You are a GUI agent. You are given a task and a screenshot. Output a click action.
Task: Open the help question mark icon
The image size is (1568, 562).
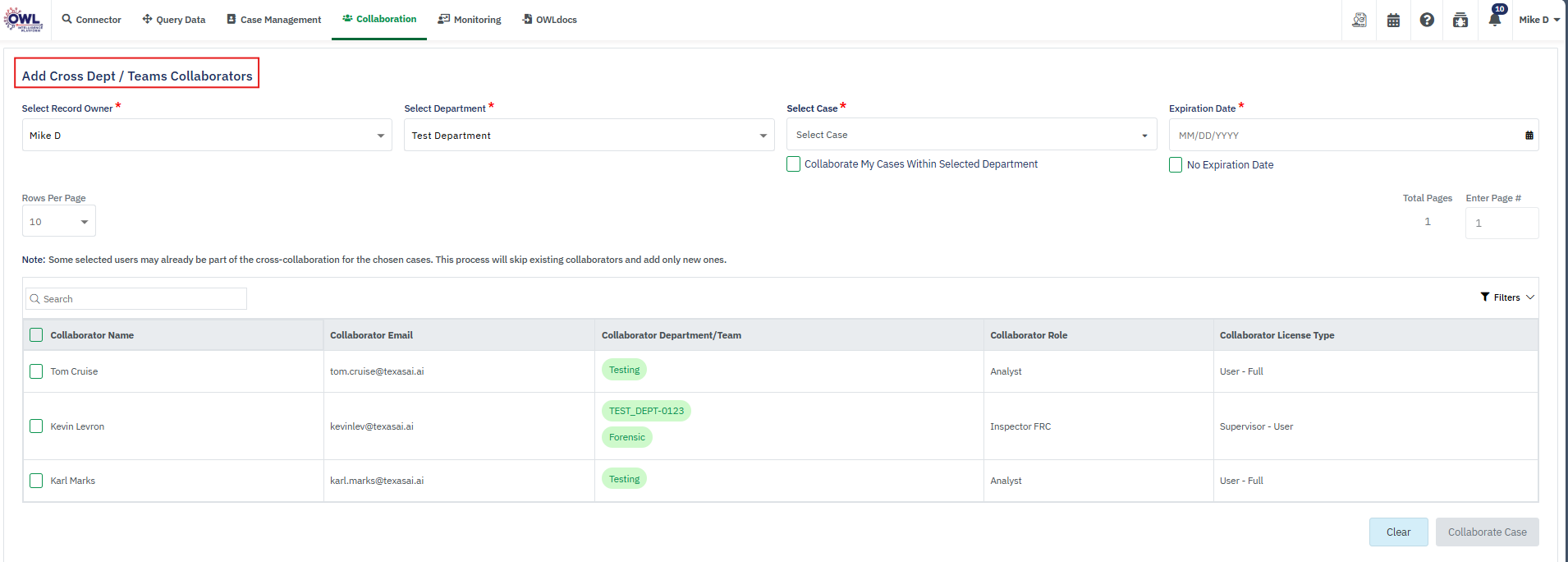[1427, 20]
